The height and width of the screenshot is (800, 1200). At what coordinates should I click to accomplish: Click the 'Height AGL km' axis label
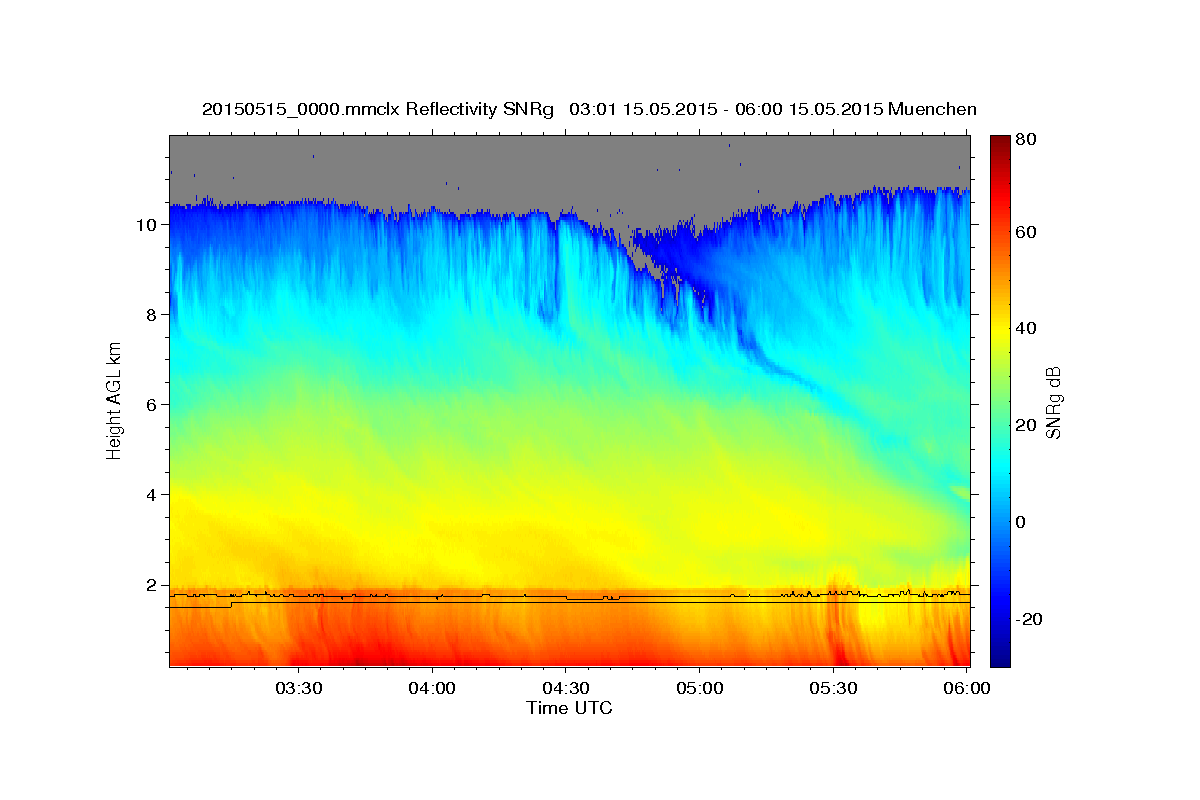(115, 402)
